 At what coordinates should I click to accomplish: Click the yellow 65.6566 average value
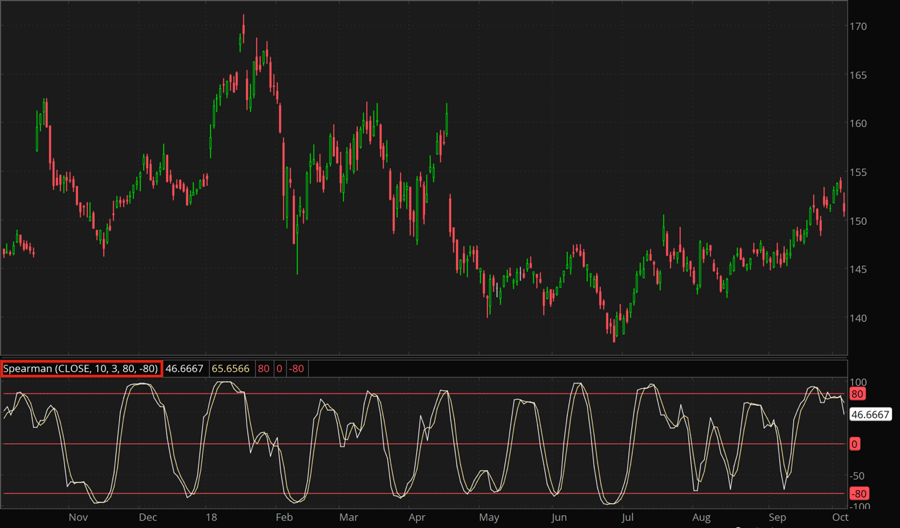click(x=231, y=369)
